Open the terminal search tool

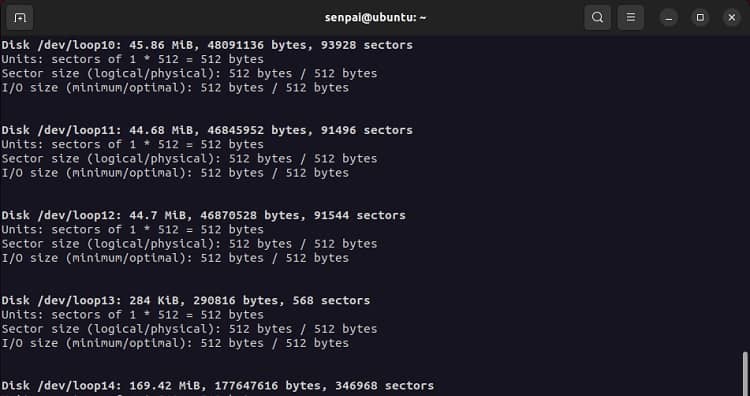pos(597,18)
